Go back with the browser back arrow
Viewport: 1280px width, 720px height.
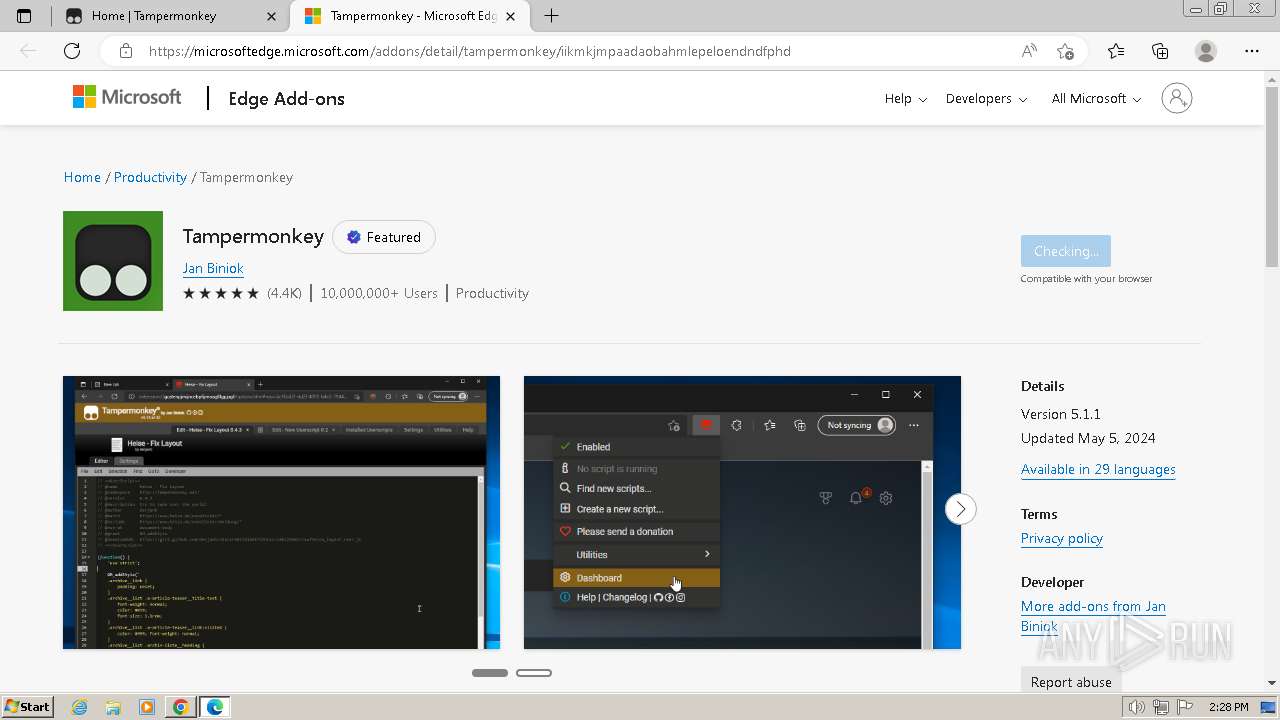[x=28, y=51]
